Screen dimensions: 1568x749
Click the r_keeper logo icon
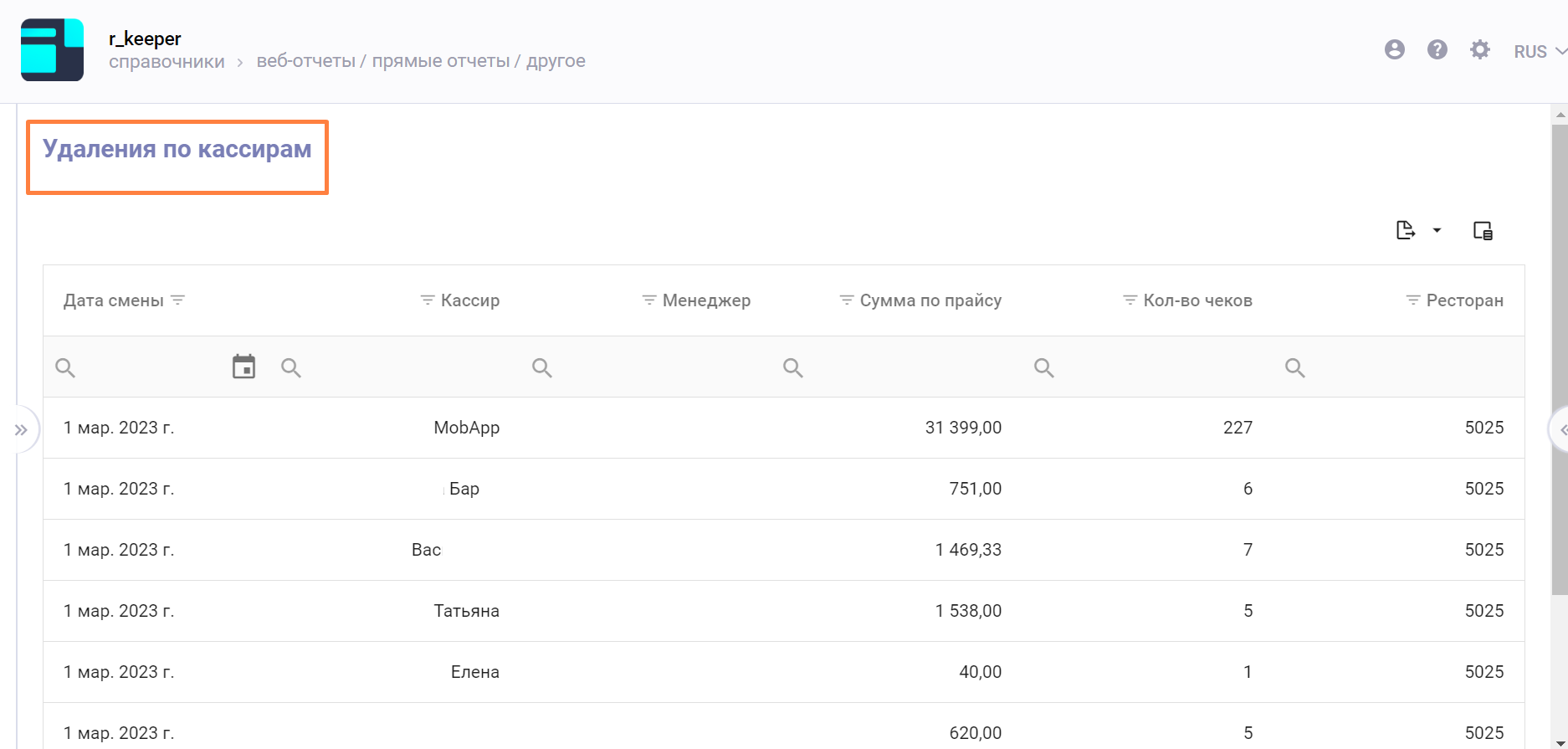click(x=52, y=50)
